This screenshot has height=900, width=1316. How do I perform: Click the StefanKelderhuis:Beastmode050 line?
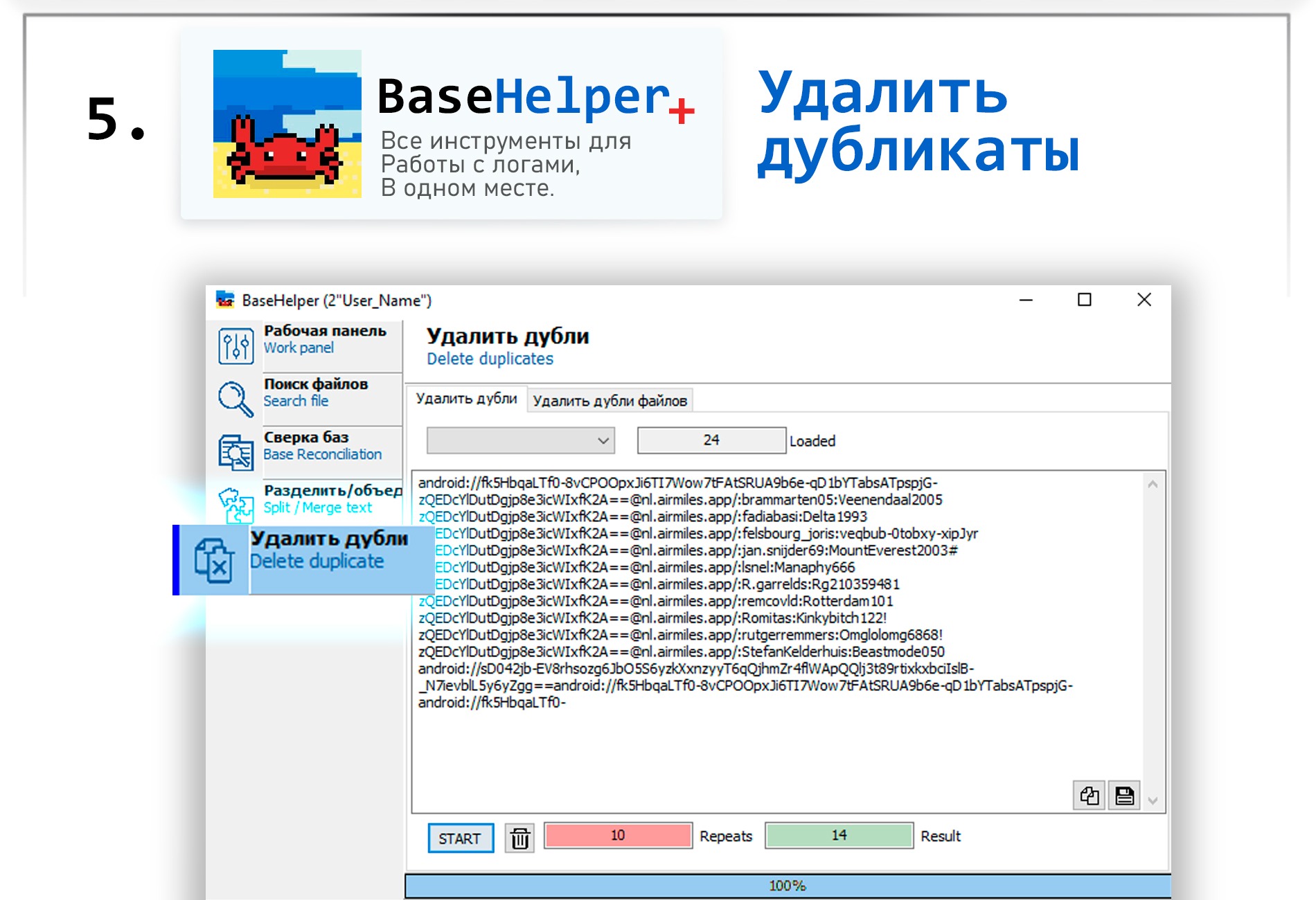click(682, 652)
